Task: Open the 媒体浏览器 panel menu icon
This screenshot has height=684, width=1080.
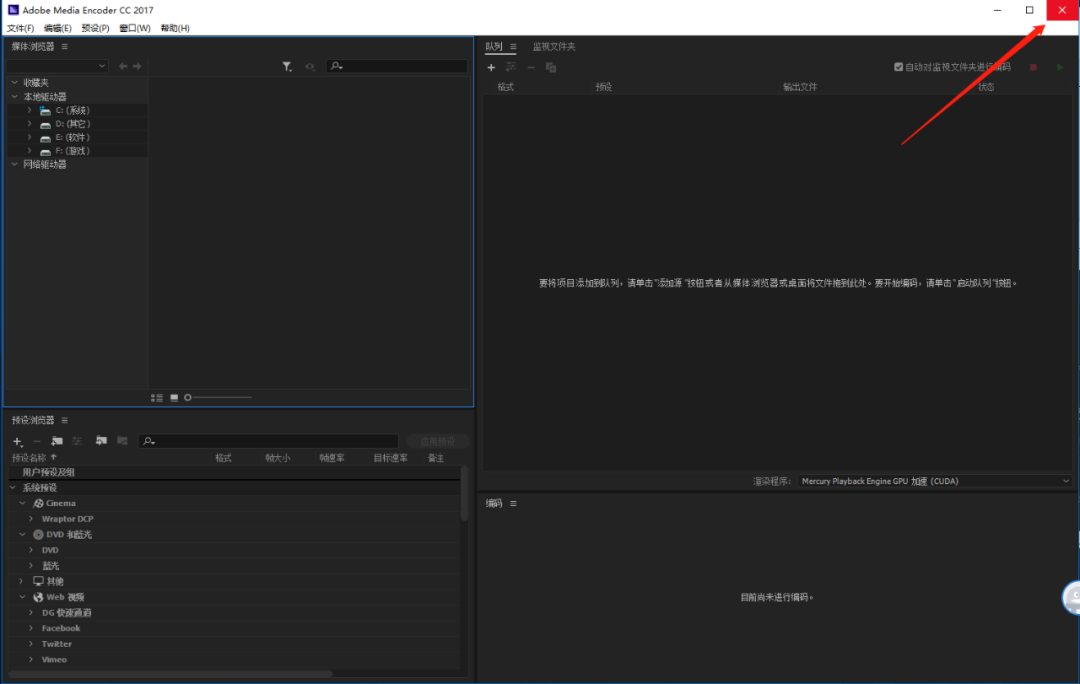Action: point(65,47)
